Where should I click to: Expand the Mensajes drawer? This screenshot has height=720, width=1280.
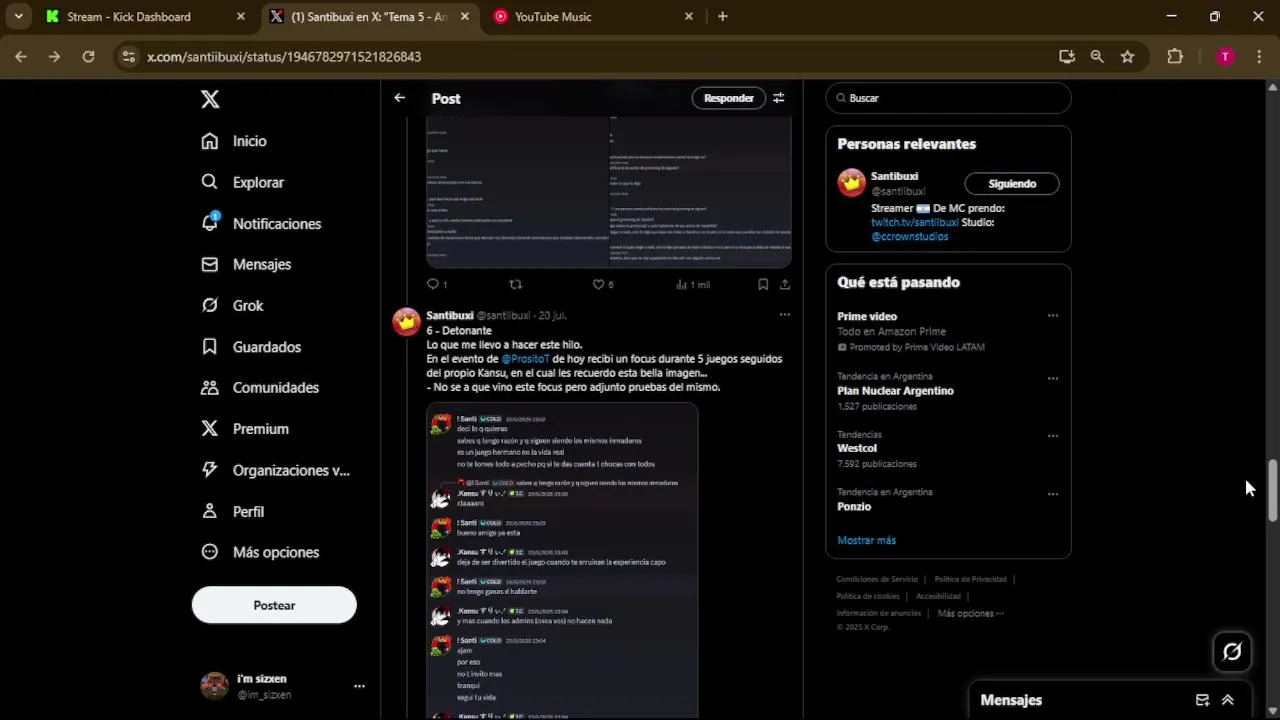(1228, 700)
